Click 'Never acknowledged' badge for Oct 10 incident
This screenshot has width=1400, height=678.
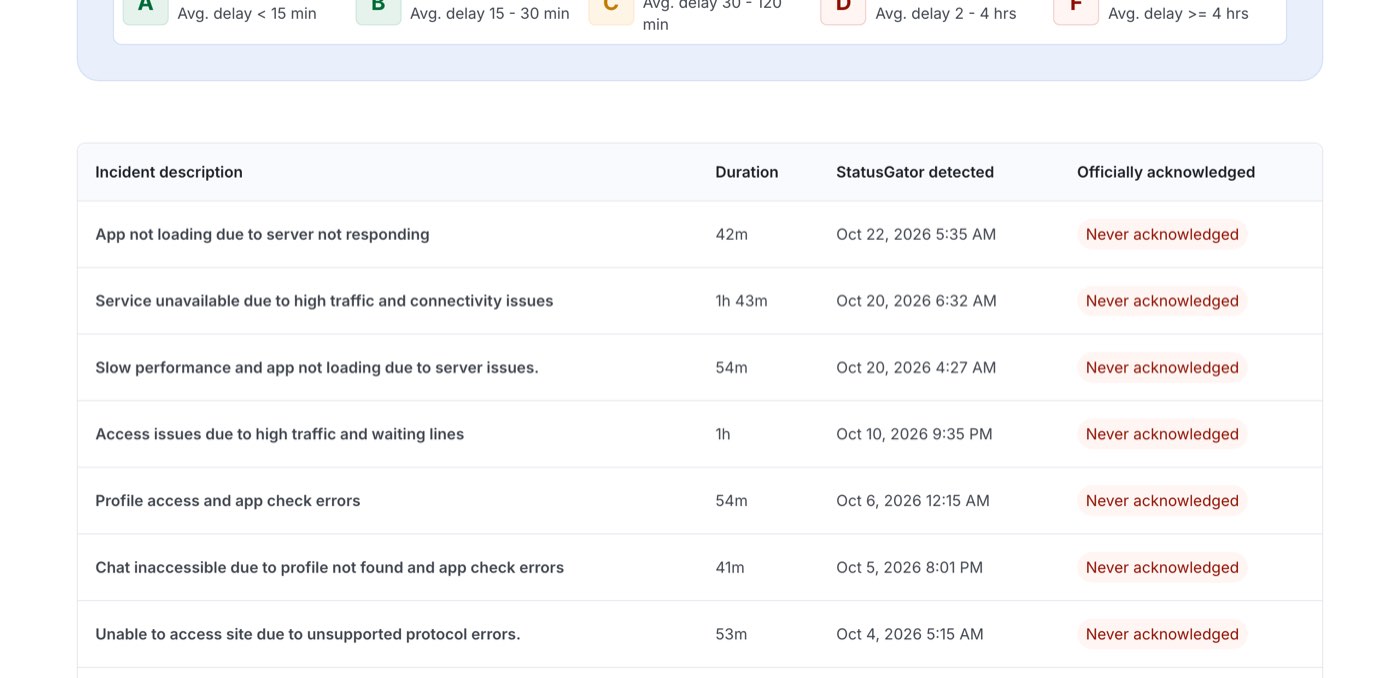1162,434
